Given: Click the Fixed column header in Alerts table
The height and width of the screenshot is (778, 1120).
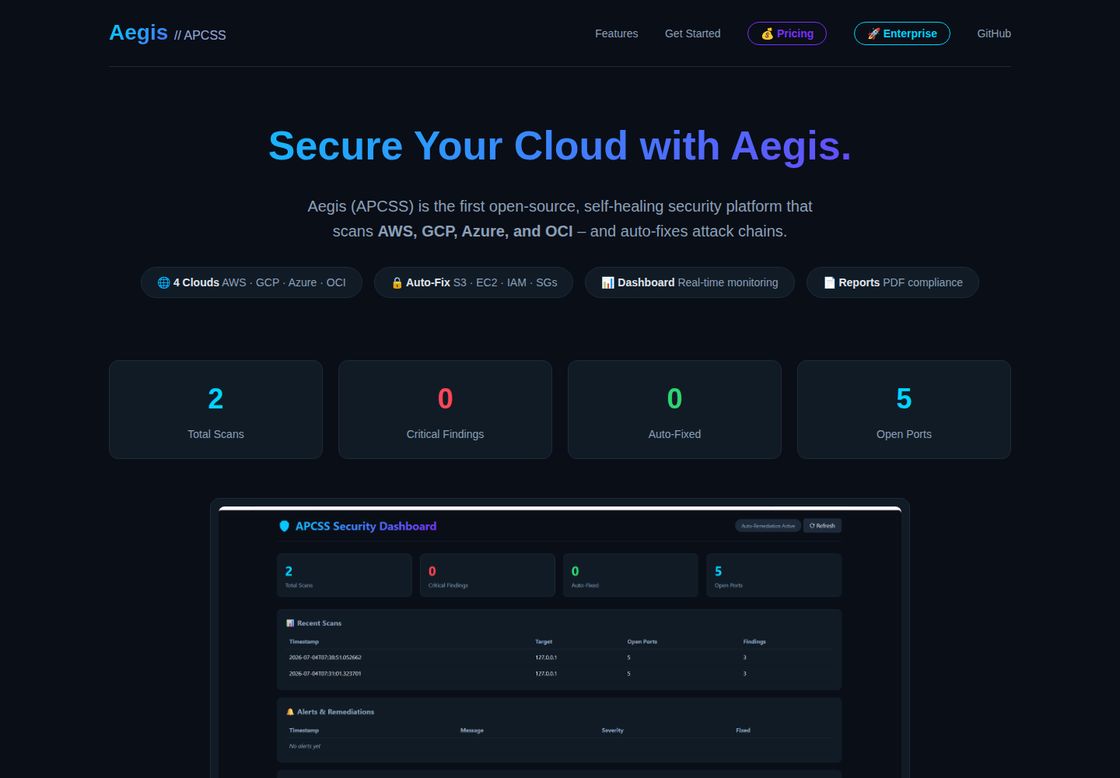Looking at the screenshot, I should [743, 730].
